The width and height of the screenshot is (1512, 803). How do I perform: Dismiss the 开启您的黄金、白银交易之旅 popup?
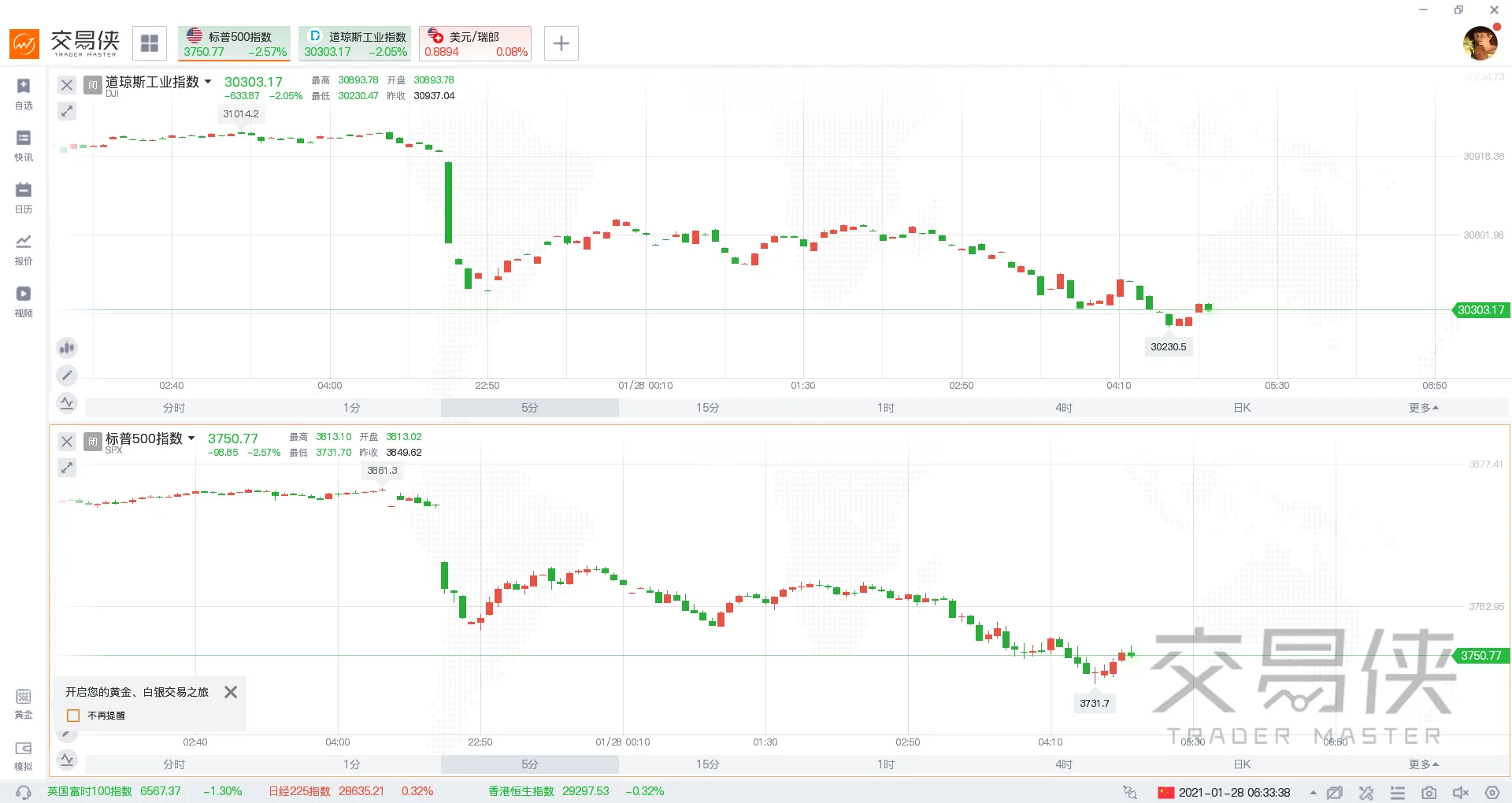point(231,692)
